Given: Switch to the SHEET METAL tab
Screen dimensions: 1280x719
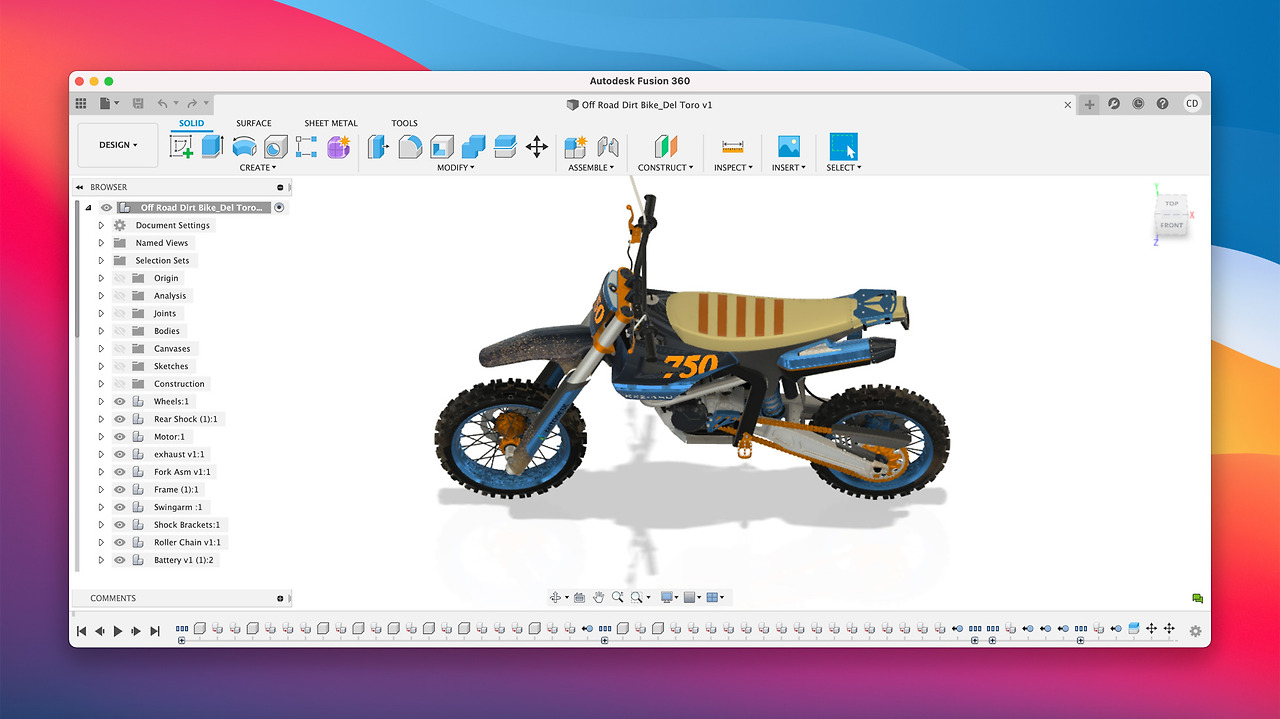Looking at the screenshot, I should [x=331, y=123].
